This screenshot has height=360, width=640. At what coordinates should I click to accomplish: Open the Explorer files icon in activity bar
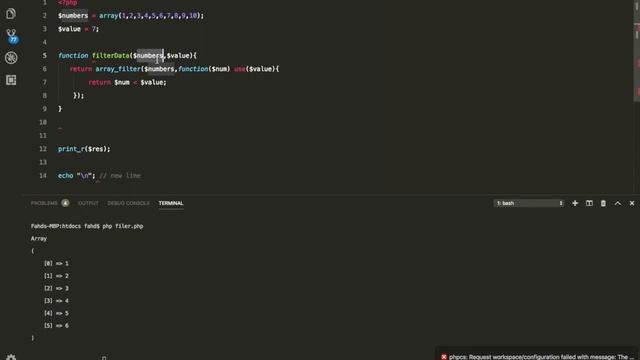click(11, 13)
